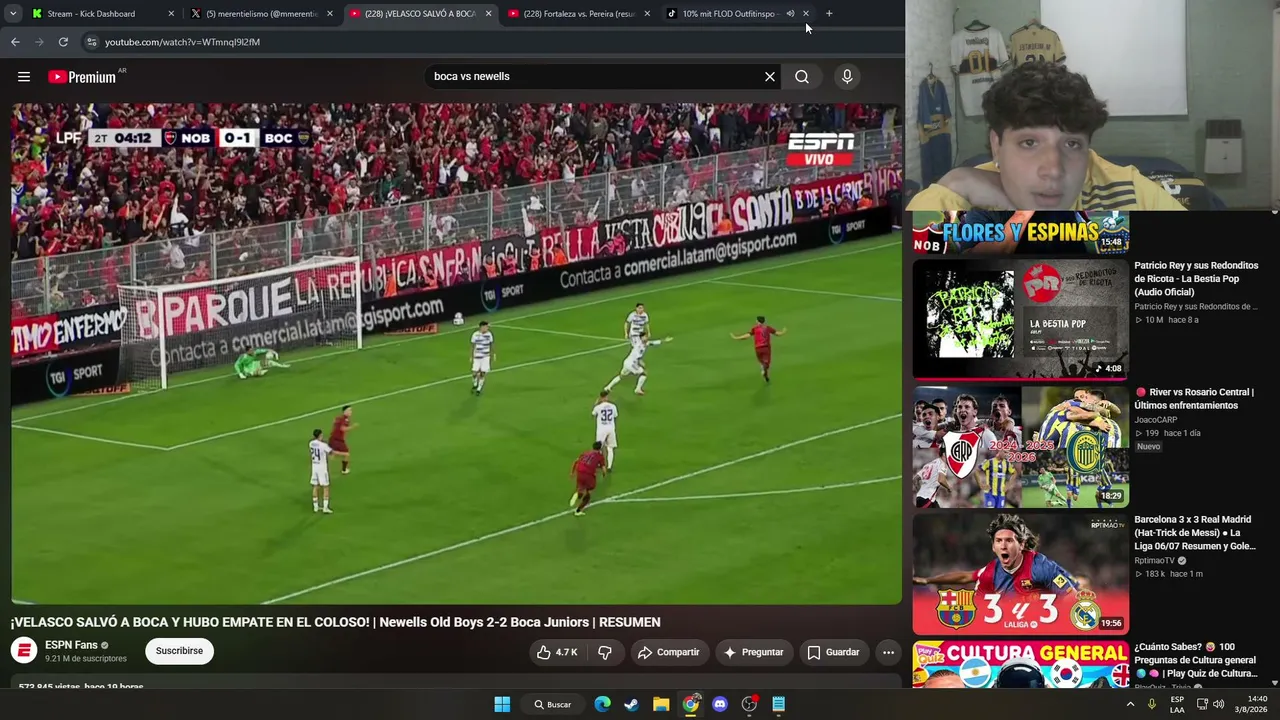Open the ESPN Fans channel avatar
This screenshot has height=720, width=1280.
pos(24,651)
